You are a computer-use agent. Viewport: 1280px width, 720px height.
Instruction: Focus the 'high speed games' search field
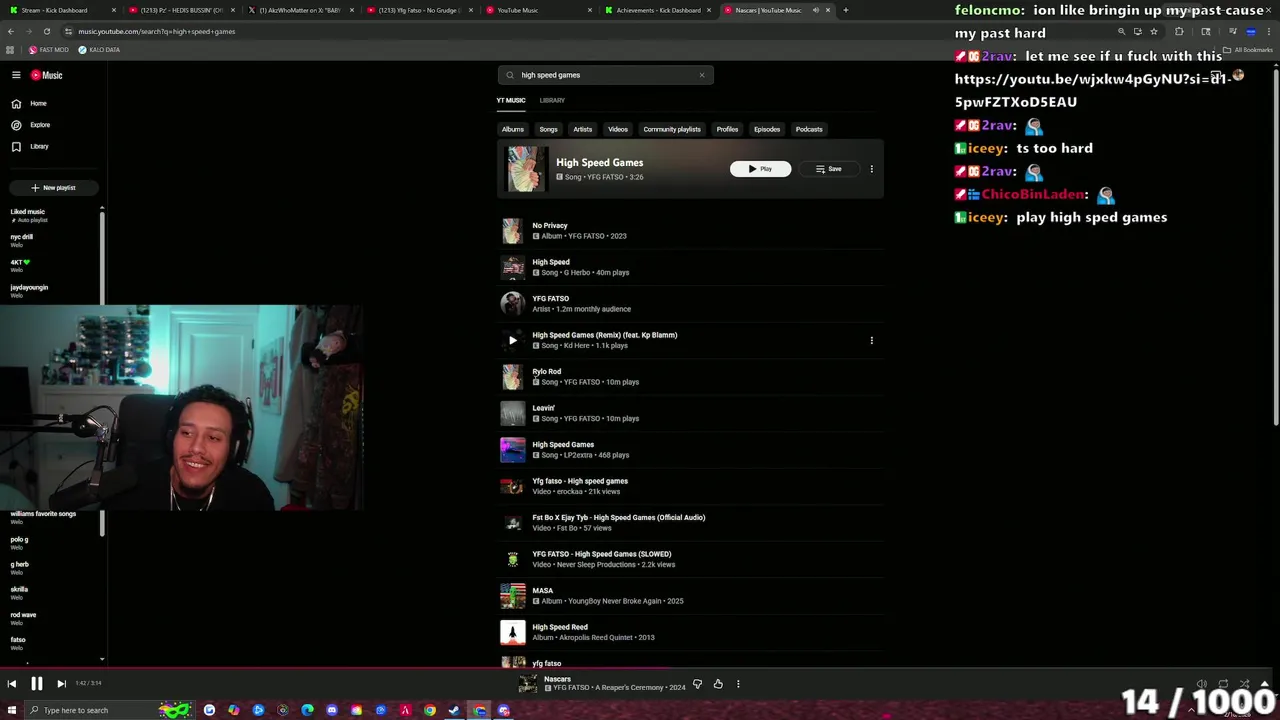coord(605,75)
